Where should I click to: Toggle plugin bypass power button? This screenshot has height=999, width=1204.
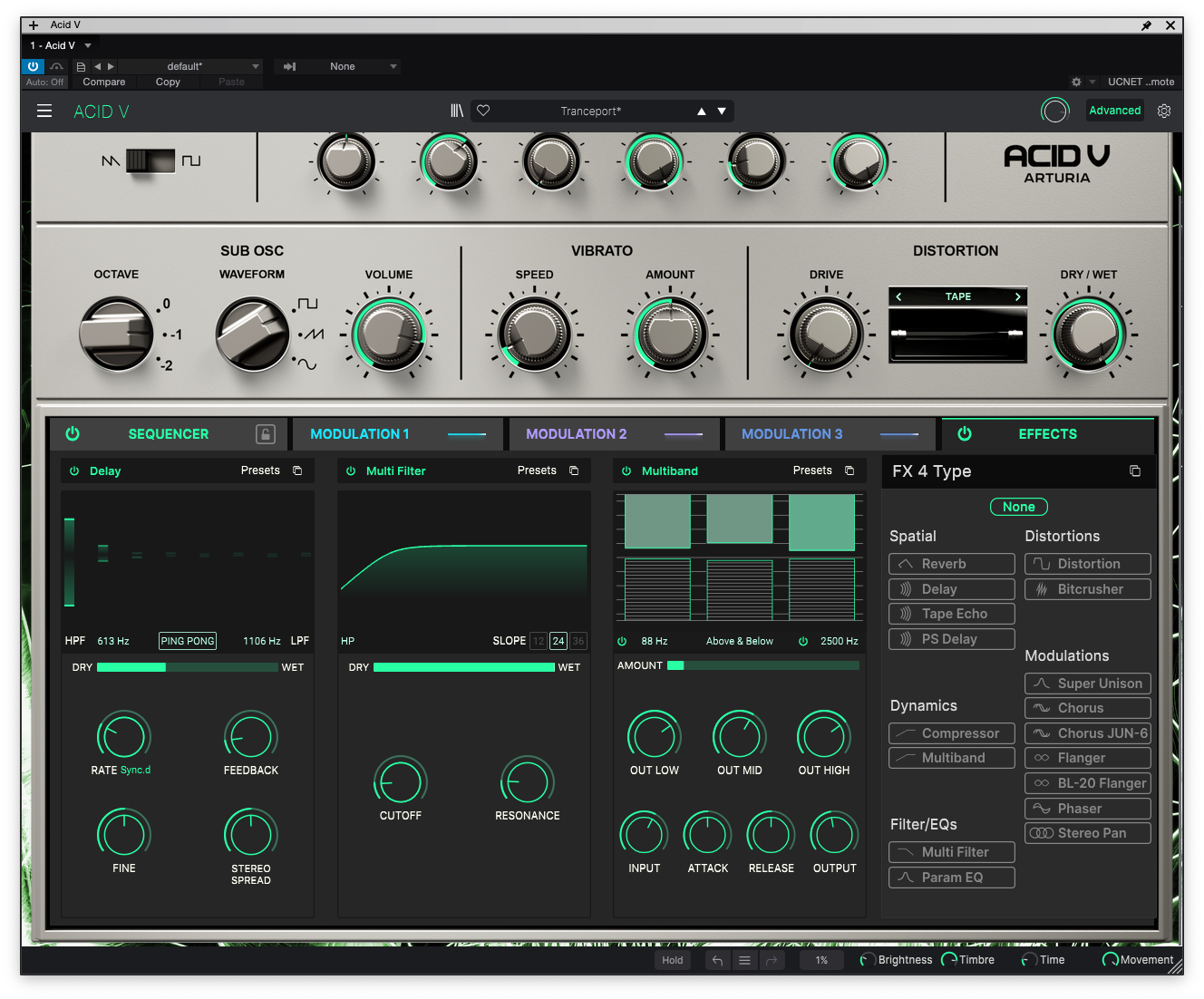[x=33, y=66]
